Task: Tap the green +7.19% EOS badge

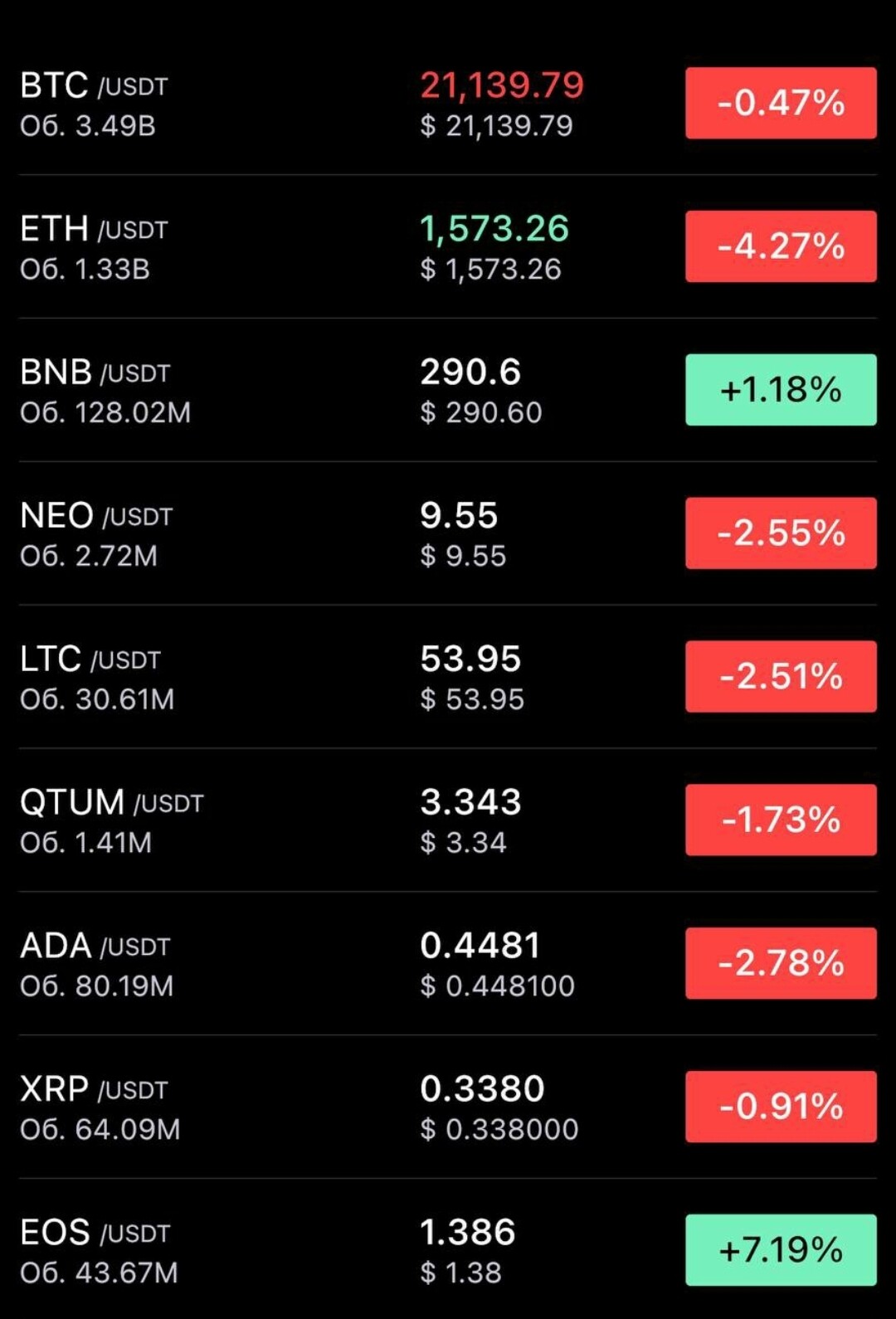Action: click(x=781, y=1250)
